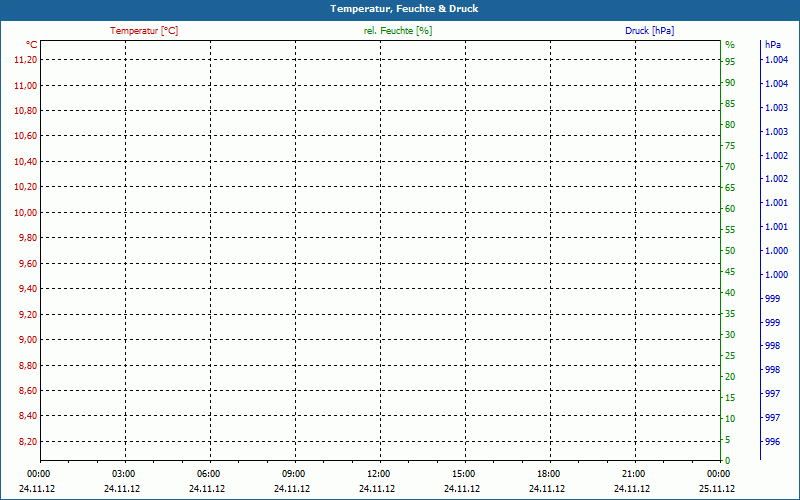Click the 11,20 temperature axis value
The height and width of the screenshot is (500, 800).
(26, 60)
